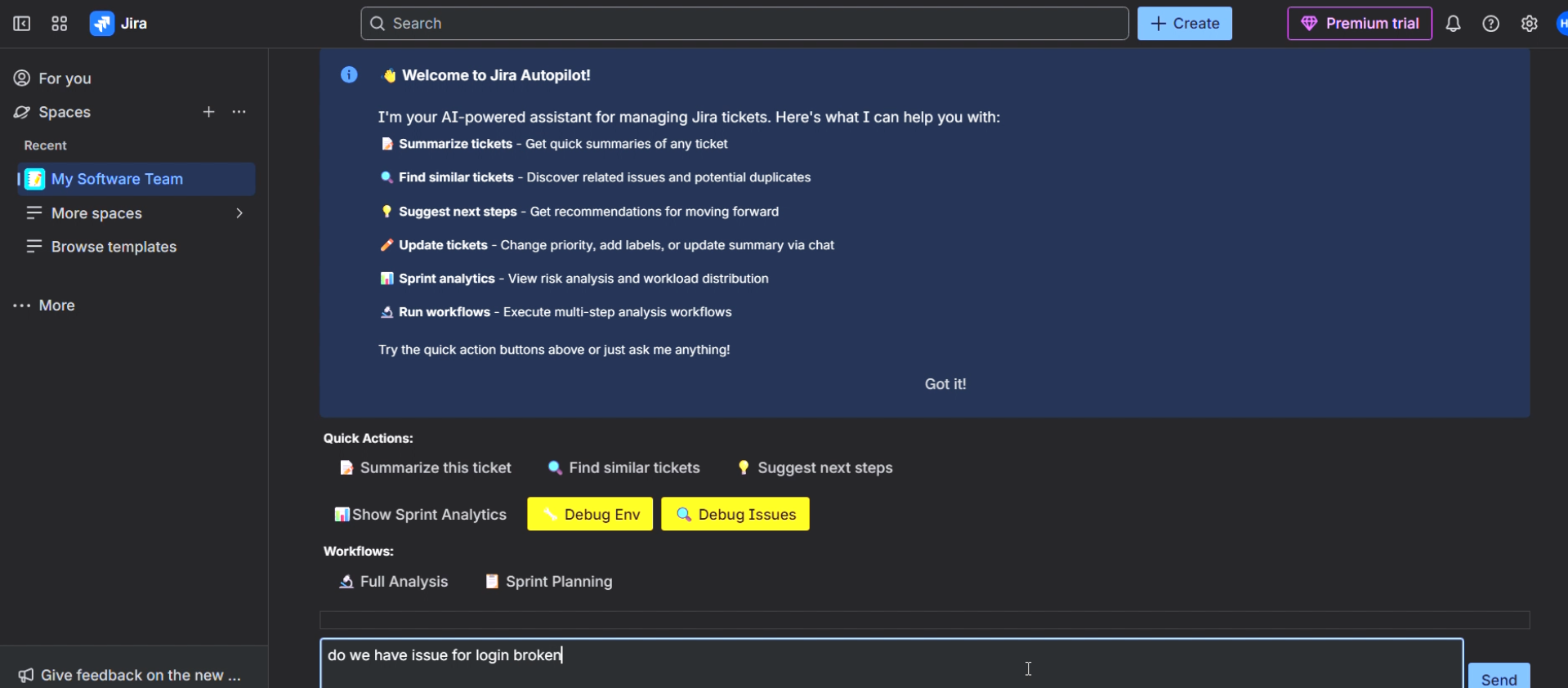Click the magnifier icon in the search bar
Viewport: 1568px width, 688px height.
377,24
